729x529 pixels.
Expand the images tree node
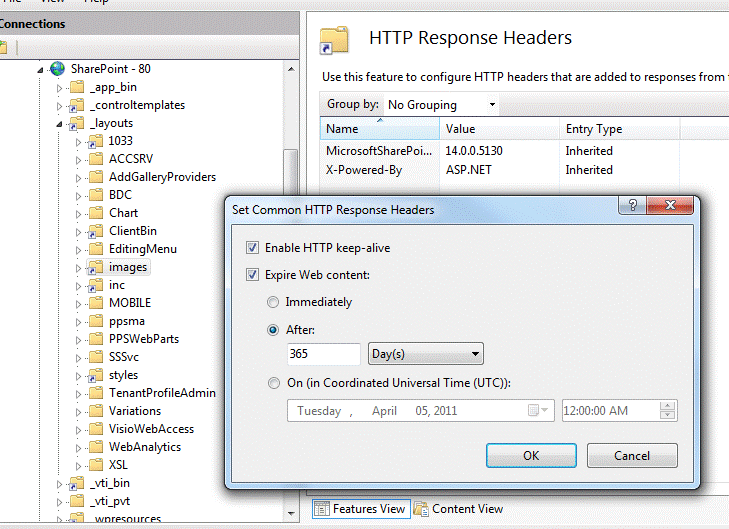tap(78, 268)
